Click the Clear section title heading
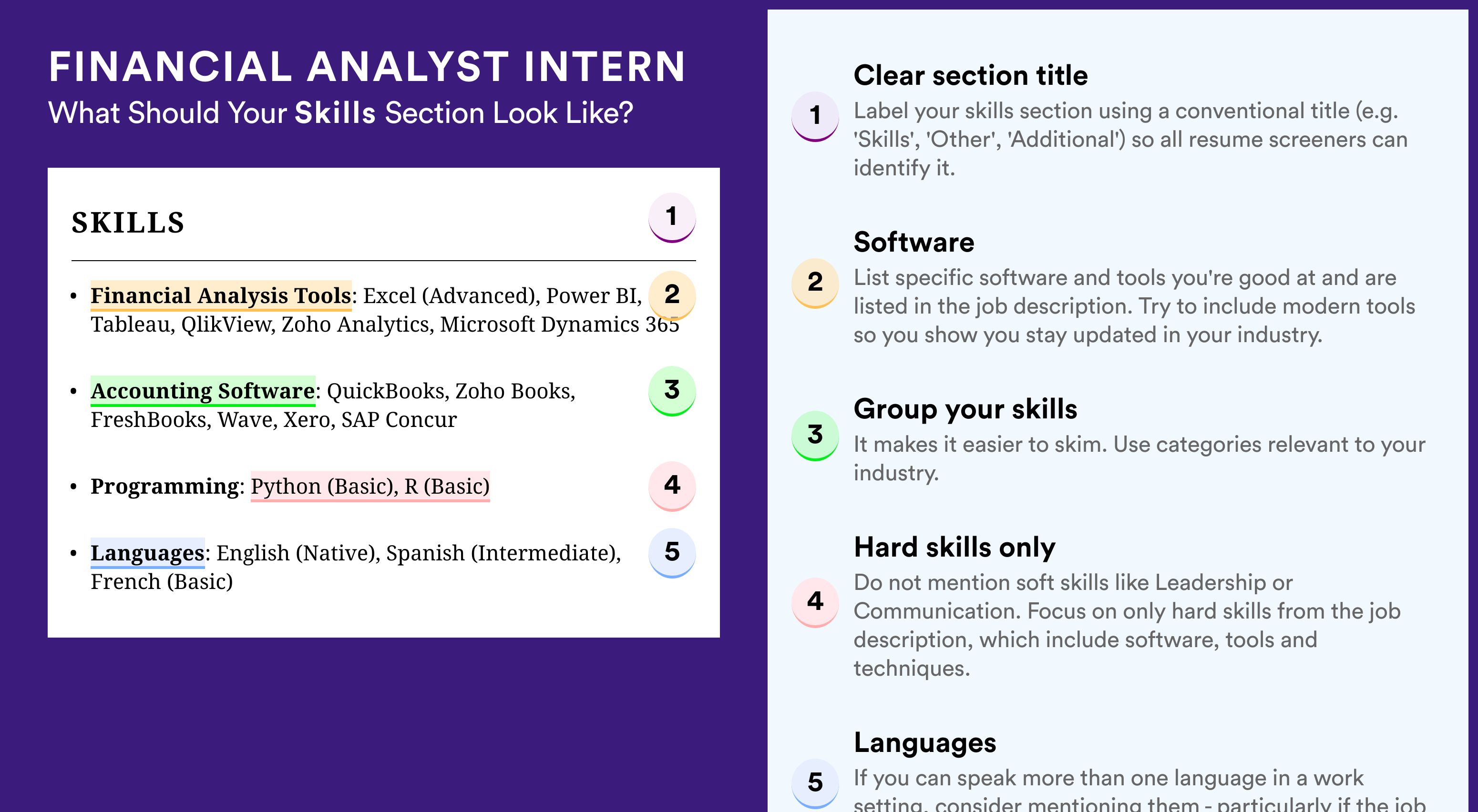1478x812 pixels. (970, 75)
